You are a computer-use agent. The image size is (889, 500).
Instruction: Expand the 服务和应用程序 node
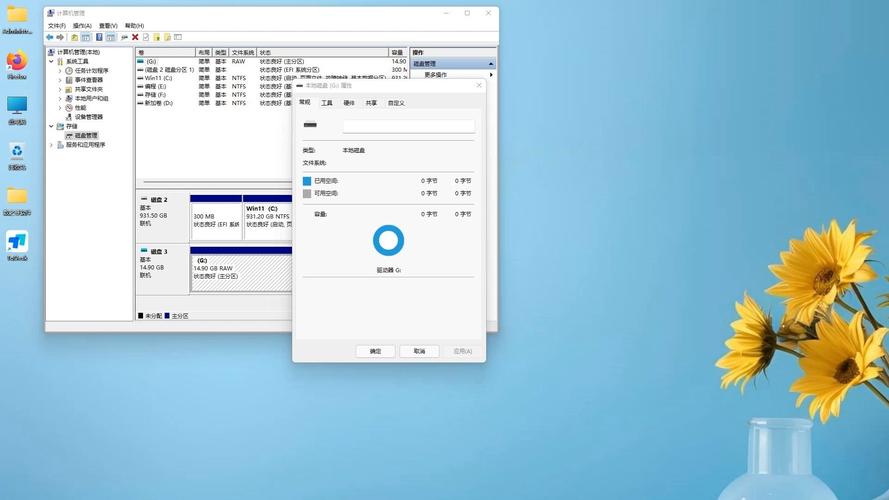[51, 145]
